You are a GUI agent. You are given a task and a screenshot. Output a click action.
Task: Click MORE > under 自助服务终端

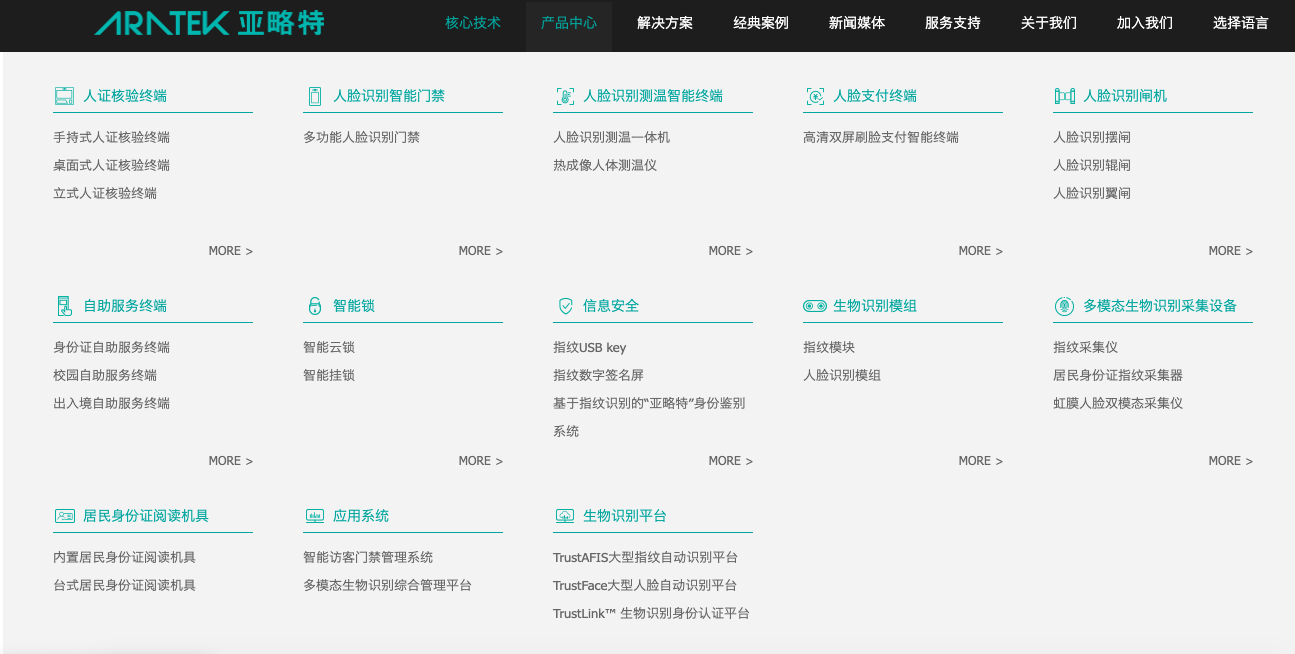point(230,461)
